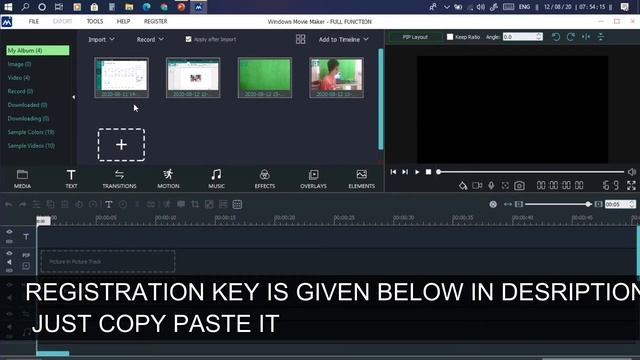
Task: Select Image (0) category
Action: coord(19,64)
